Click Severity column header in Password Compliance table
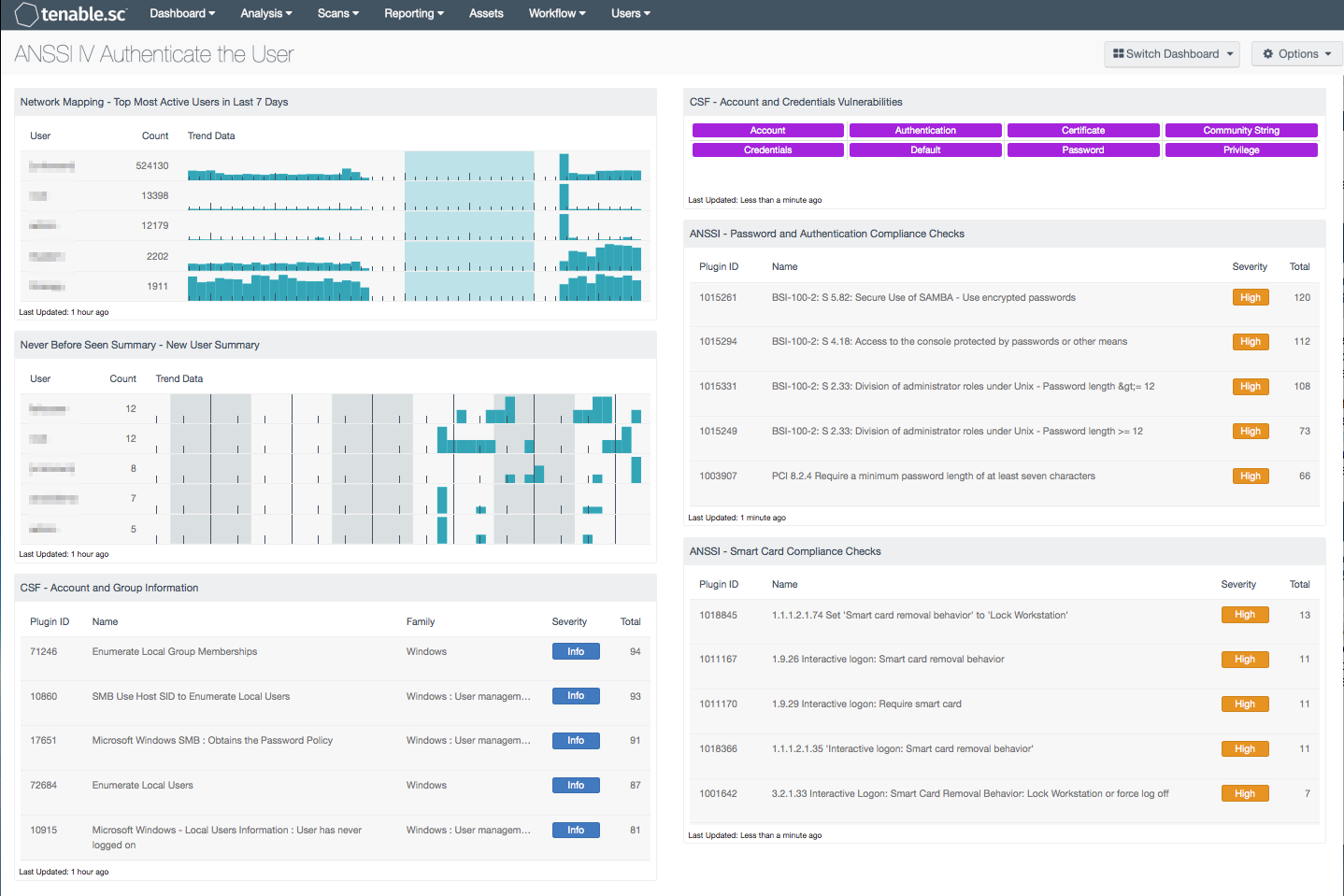The height and width of the screenshot is (896, 1344). click(x=1250, y=267)
